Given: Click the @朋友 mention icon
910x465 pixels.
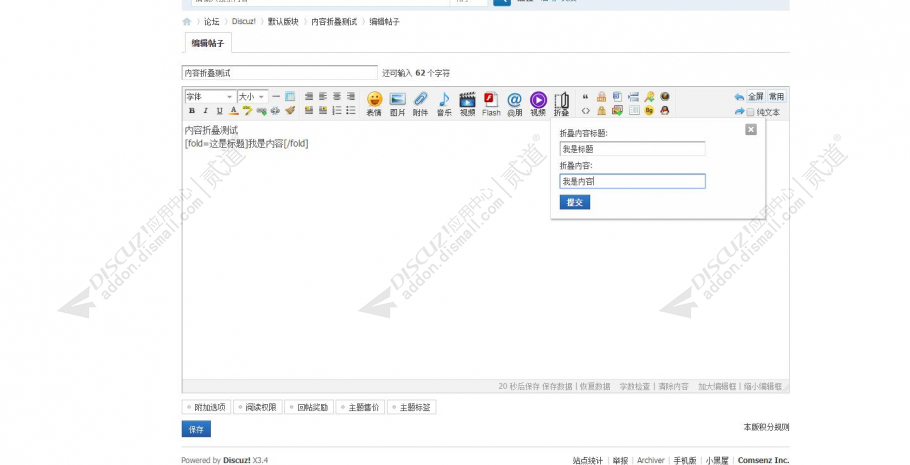Looking at the screenshot, I should (515, 103).
